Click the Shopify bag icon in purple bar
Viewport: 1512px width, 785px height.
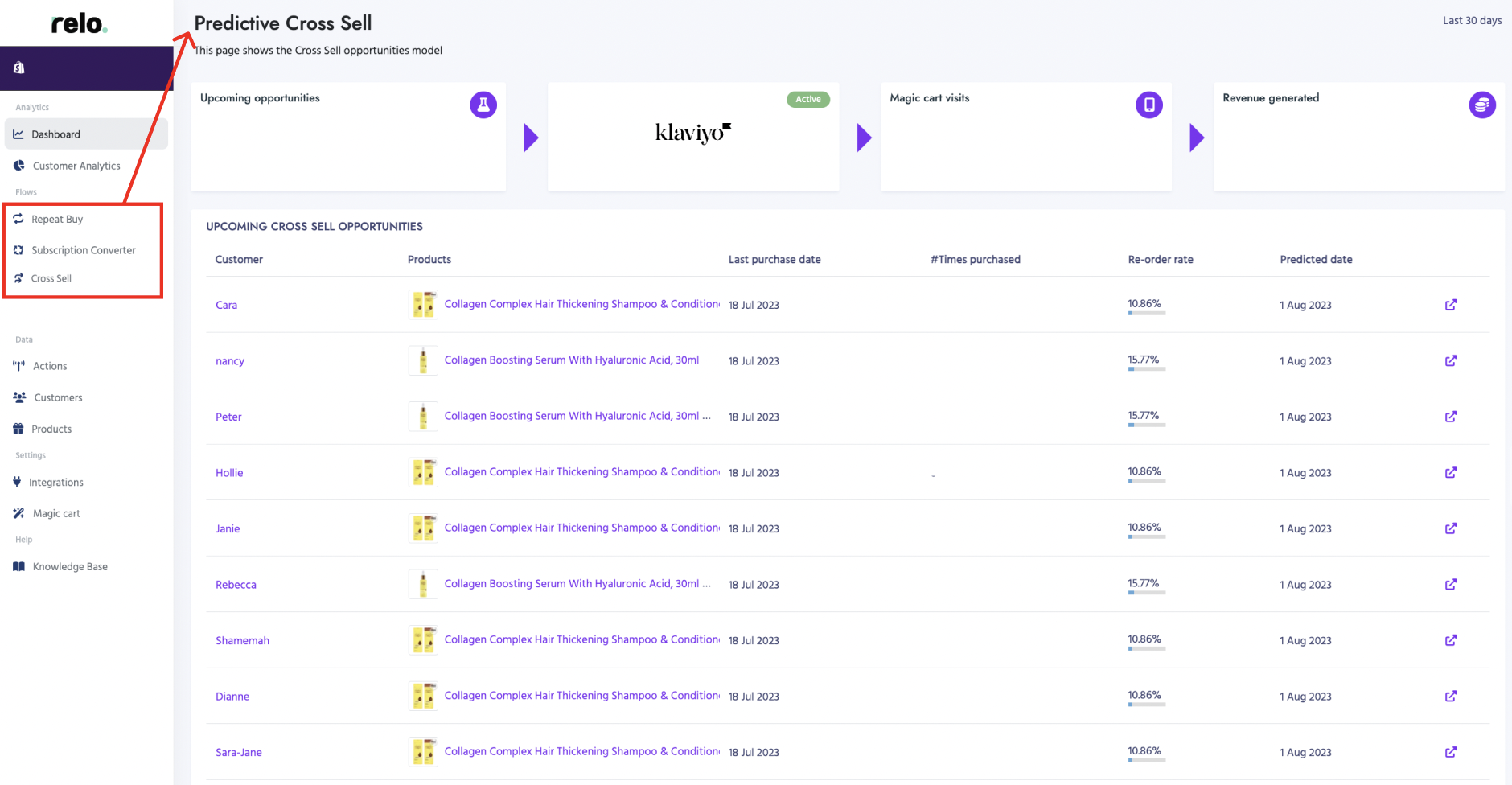(18, 68)
